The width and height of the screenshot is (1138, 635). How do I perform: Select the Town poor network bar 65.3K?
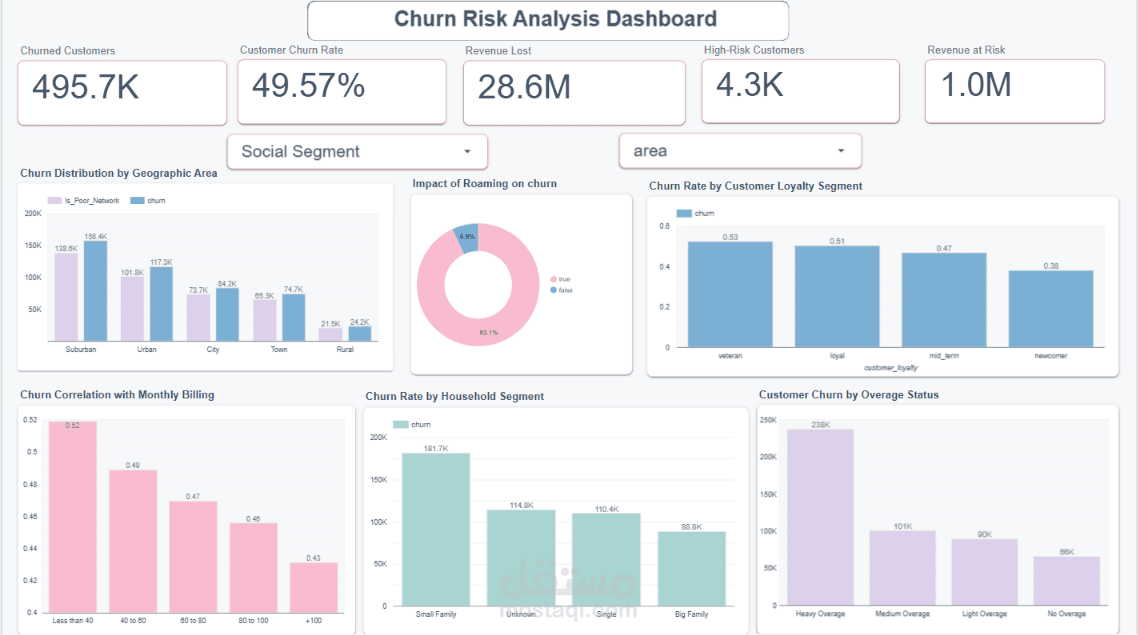point(264,321)
